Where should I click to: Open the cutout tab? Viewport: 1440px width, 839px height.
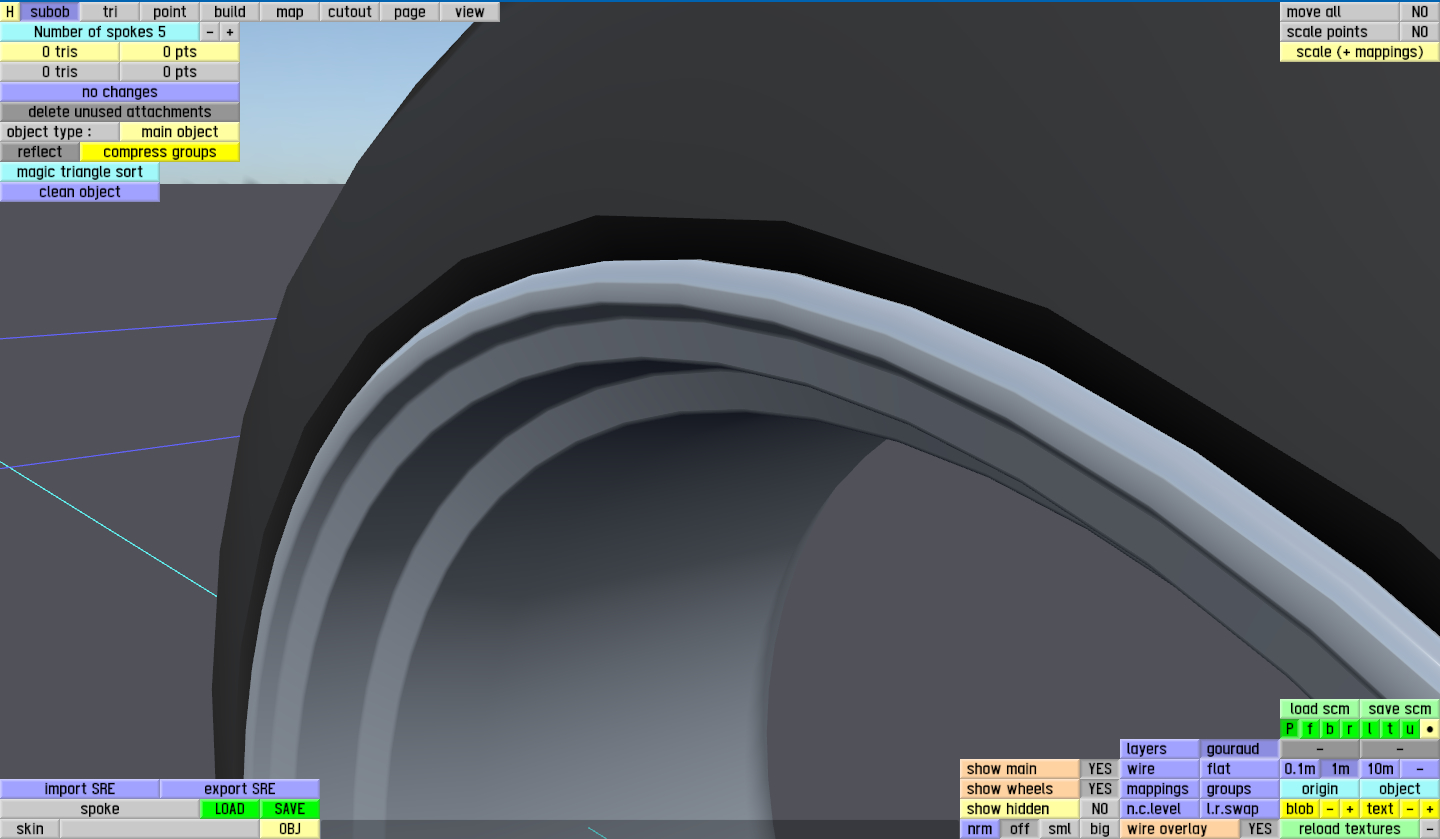coord(350,12)
